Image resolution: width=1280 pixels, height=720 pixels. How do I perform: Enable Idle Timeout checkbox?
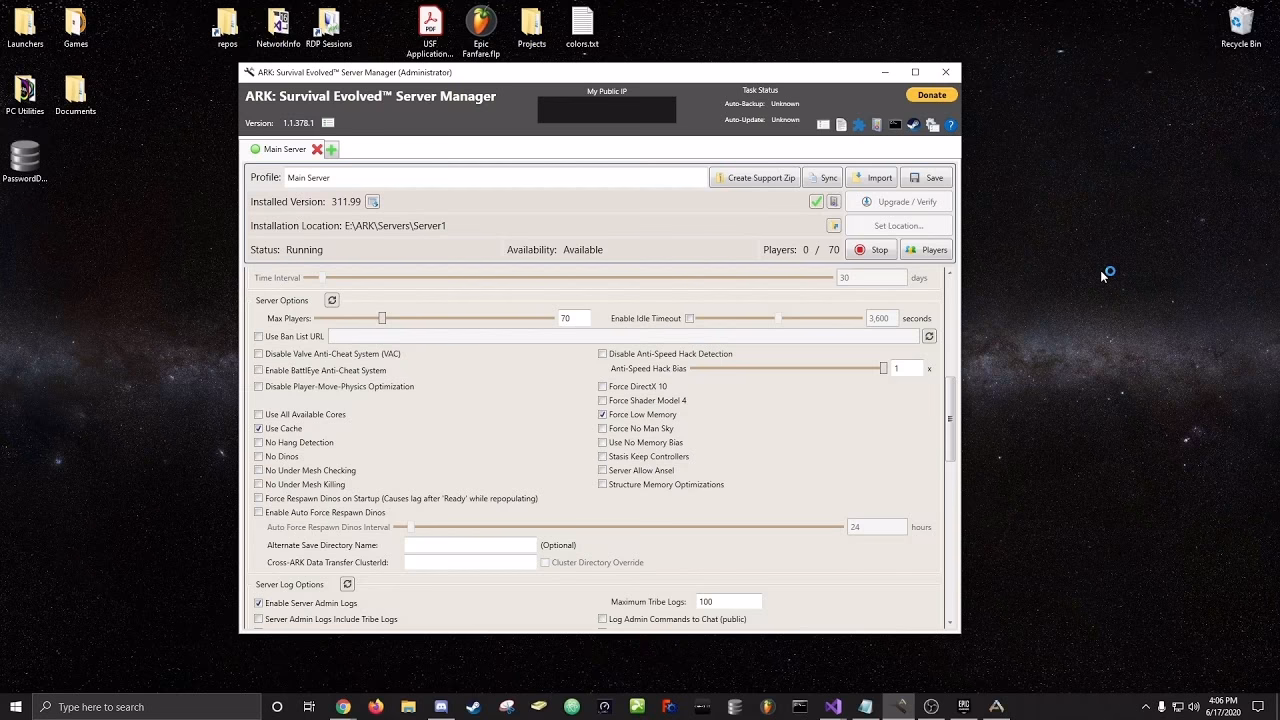point(689,319)
